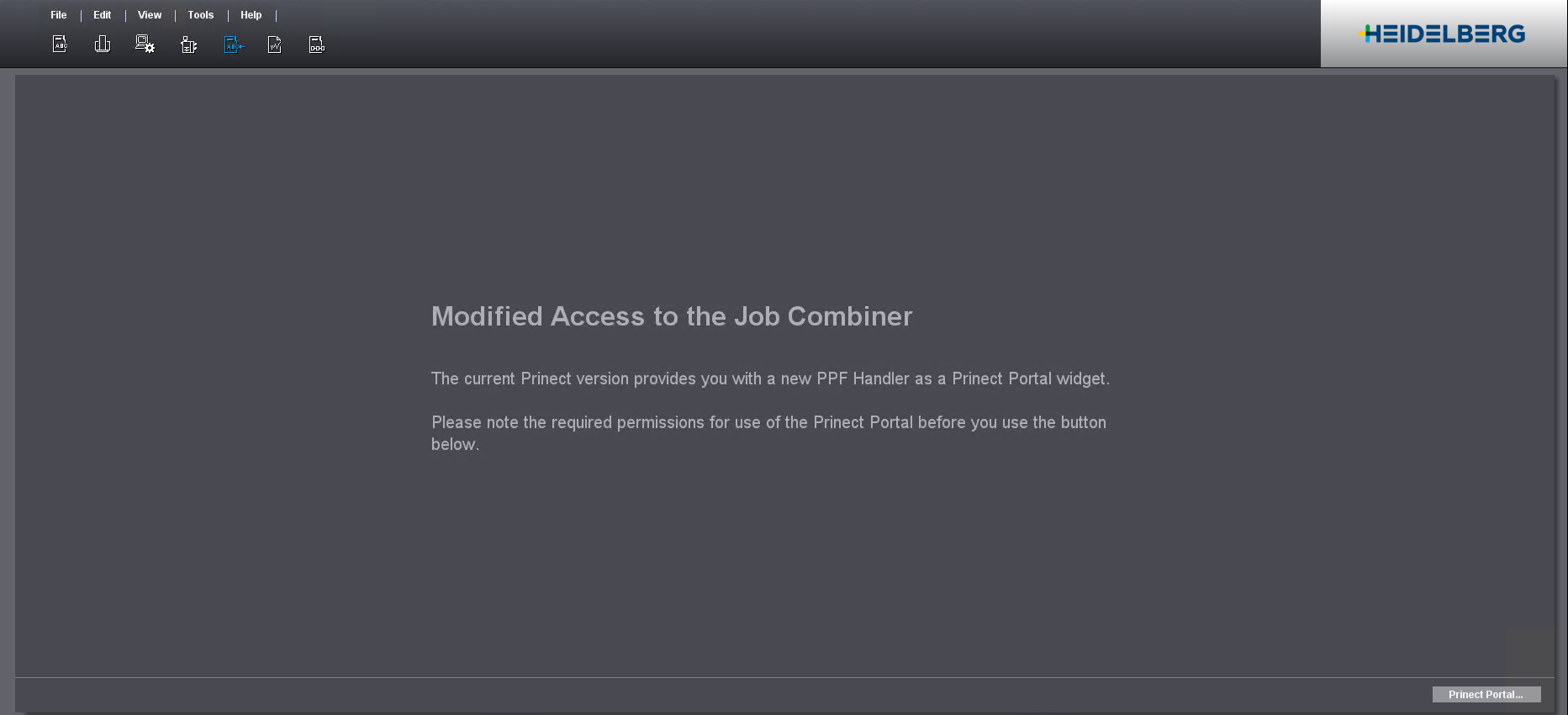Open the document with chart icon
Image resolution: width=1568 pixels, height=715 pixels.
[x=275, y=45]
